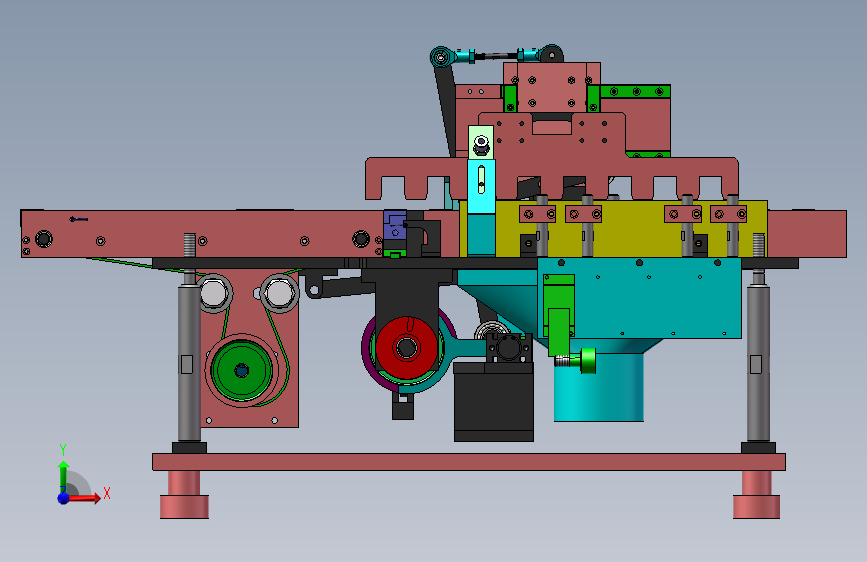The width and height of the screenshot is (867, 562).
Task: Select the right foot pad under the base
Action: 756,506
